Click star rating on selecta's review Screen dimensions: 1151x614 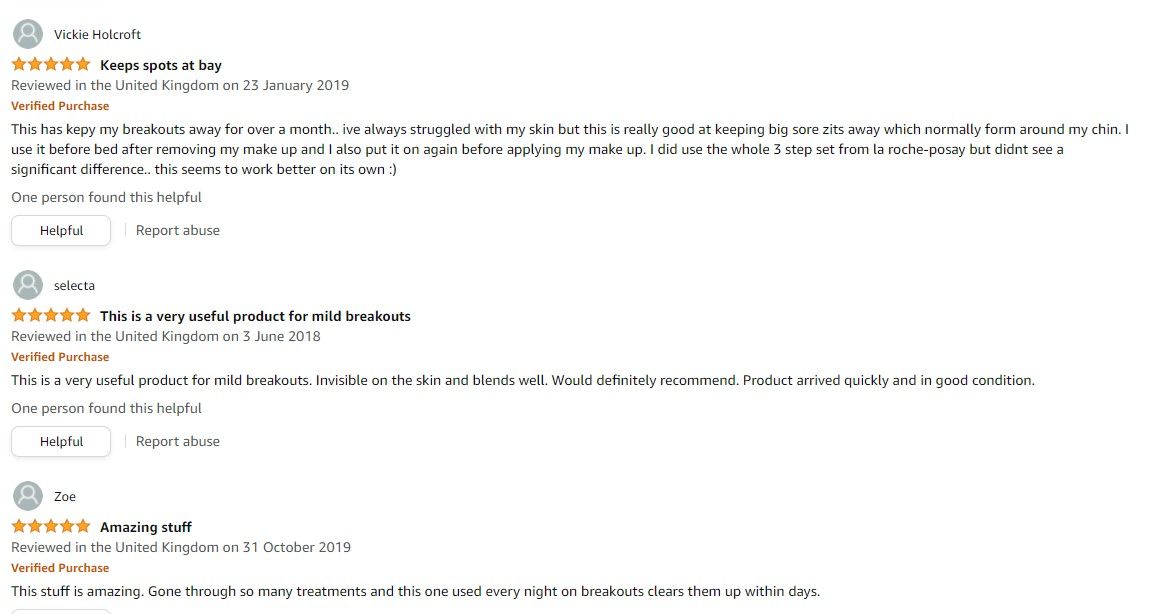[x=51, y=316]
